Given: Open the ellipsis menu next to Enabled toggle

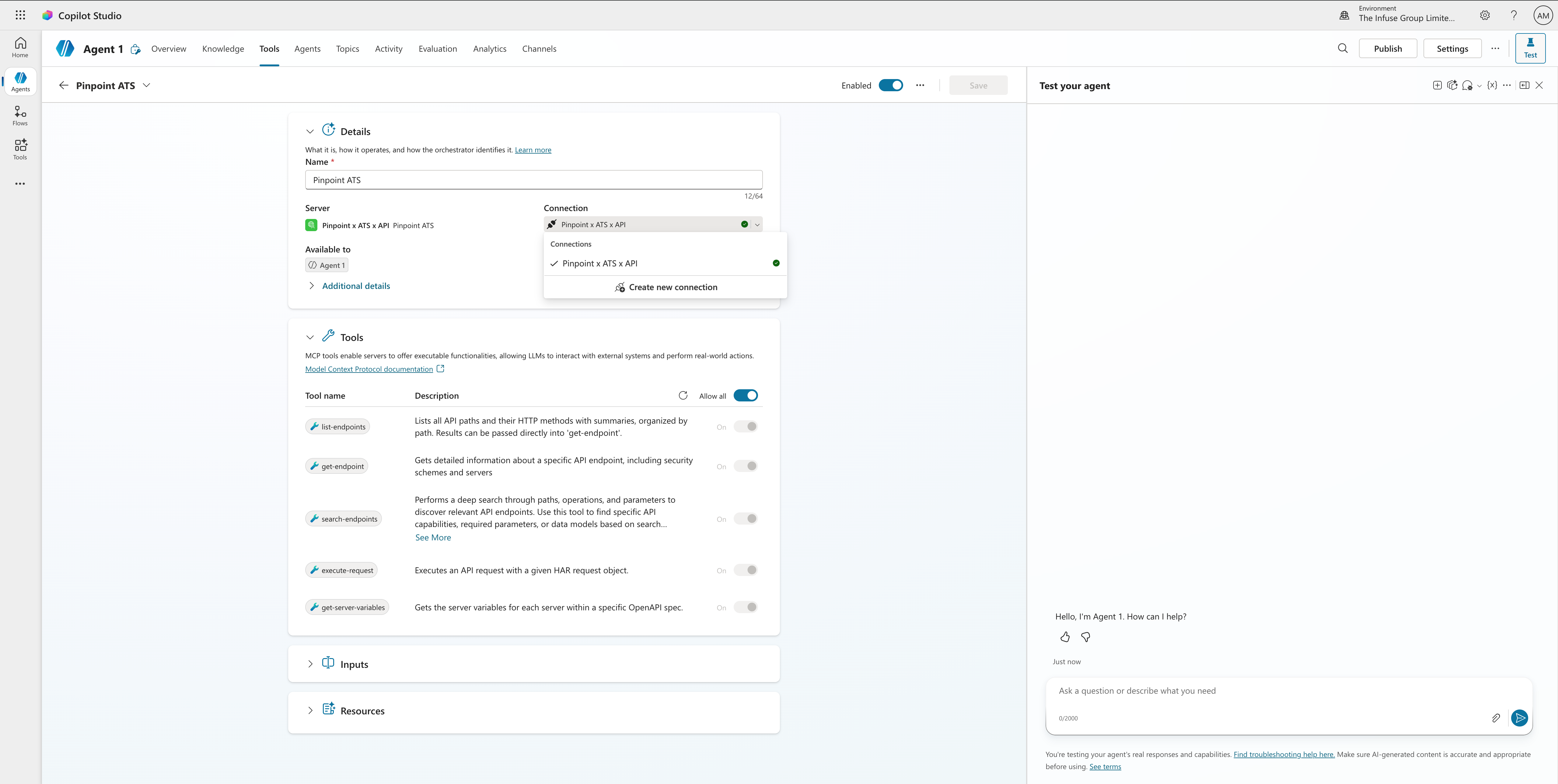Looking at the screenshot, I should click(920, 85).
